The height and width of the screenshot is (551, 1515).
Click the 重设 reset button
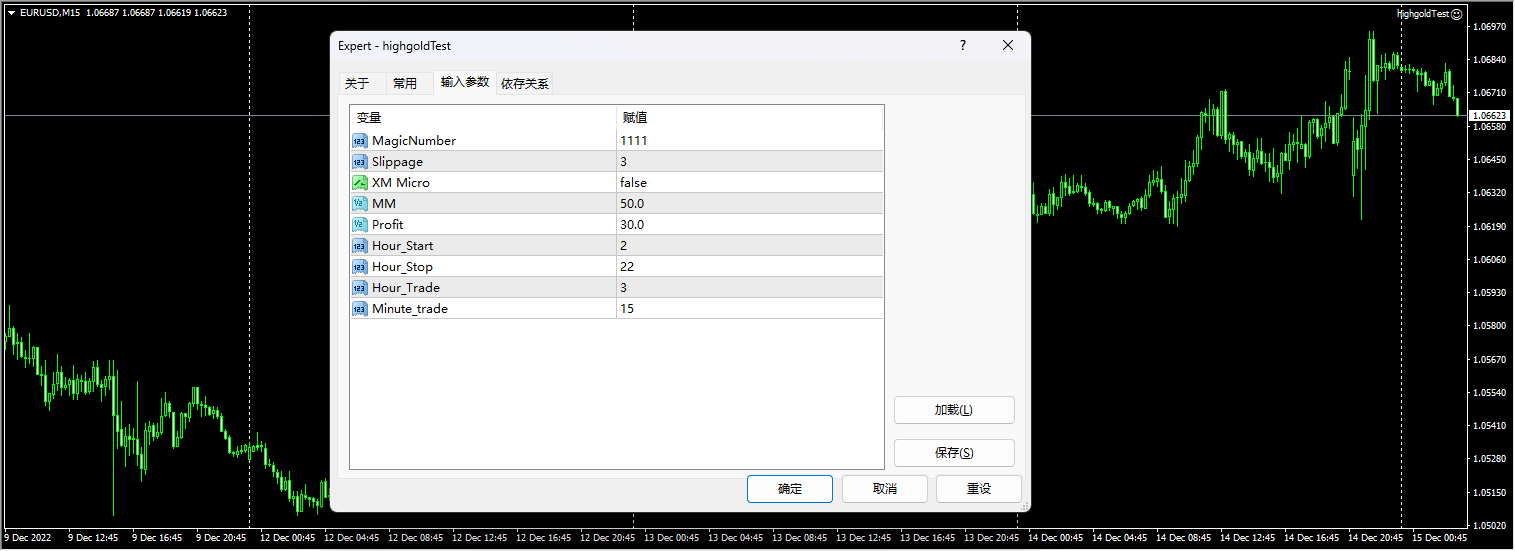(x=979, y=489)
